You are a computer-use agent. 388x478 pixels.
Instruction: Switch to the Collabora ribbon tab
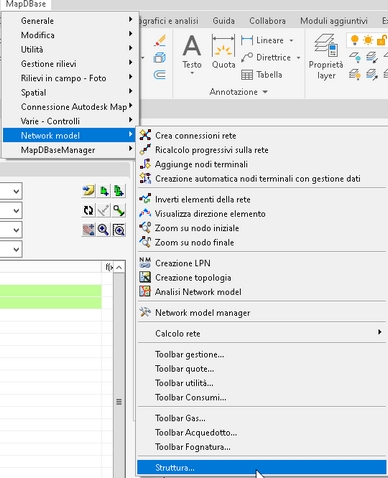click(268, 21)
